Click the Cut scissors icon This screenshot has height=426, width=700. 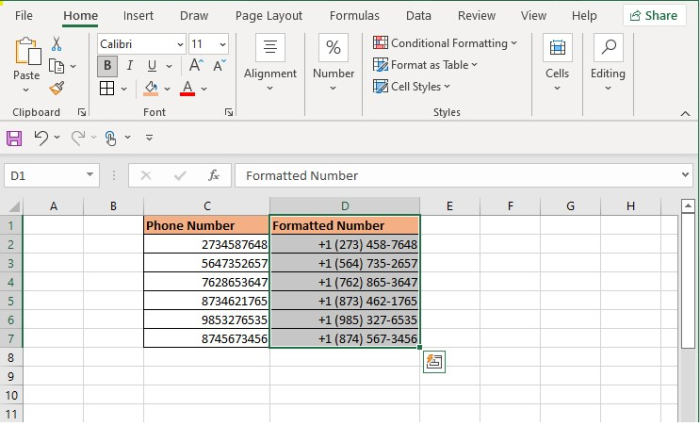pyautogui.click(x=56, y=44)
